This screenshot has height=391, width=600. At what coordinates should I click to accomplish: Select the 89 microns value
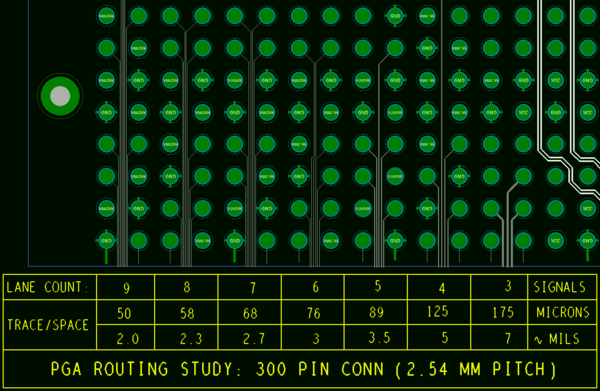click(x=377, y=312)
